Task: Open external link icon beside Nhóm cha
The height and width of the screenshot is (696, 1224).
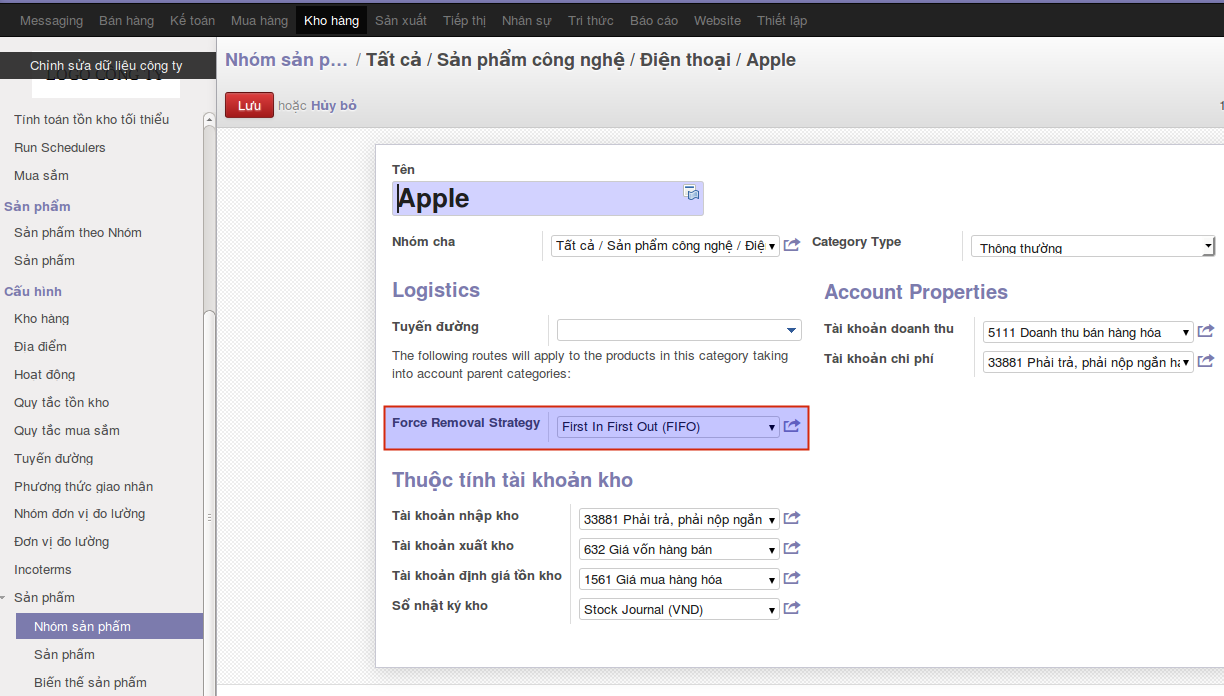Action: [x=792, y=245]
